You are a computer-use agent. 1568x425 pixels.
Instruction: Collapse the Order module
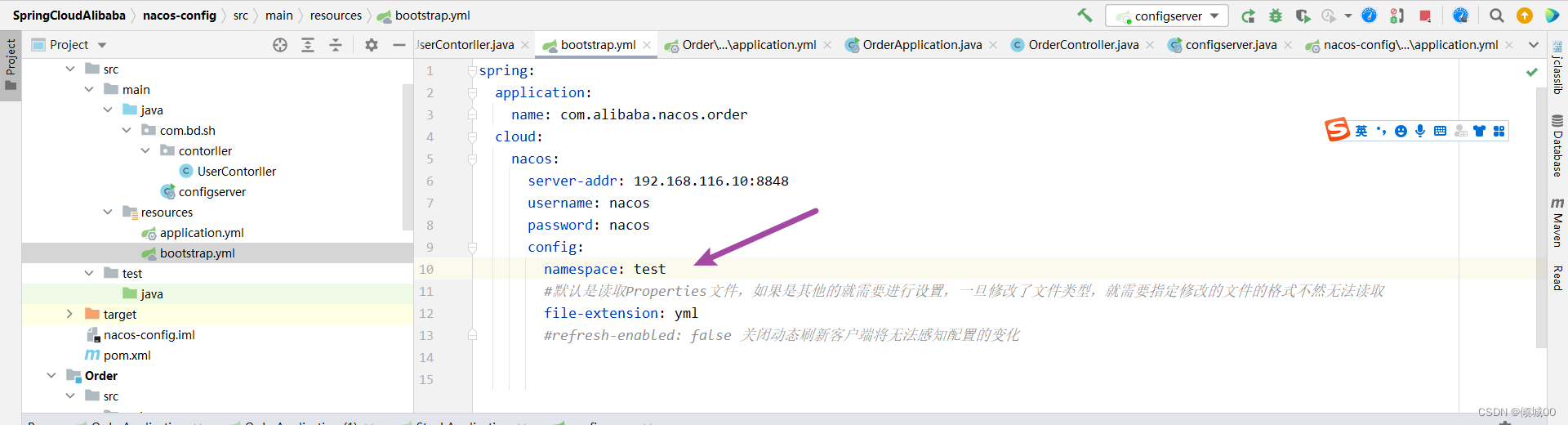51,375
